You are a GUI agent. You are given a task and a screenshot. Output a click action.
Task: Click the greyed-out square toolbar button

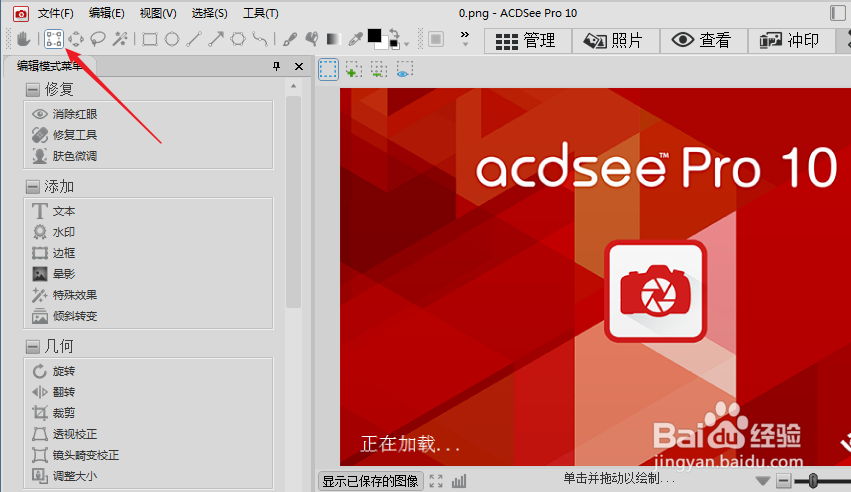pos(435,39)
